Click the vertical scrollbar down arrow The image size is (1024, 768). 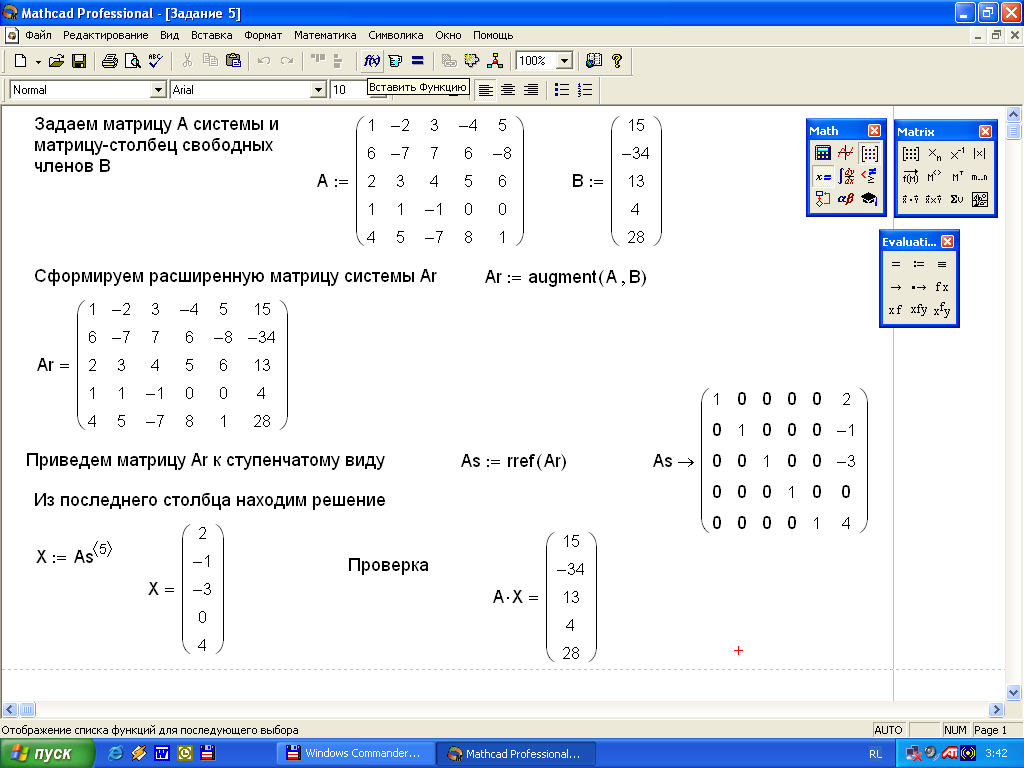(x=1014, y=692)
